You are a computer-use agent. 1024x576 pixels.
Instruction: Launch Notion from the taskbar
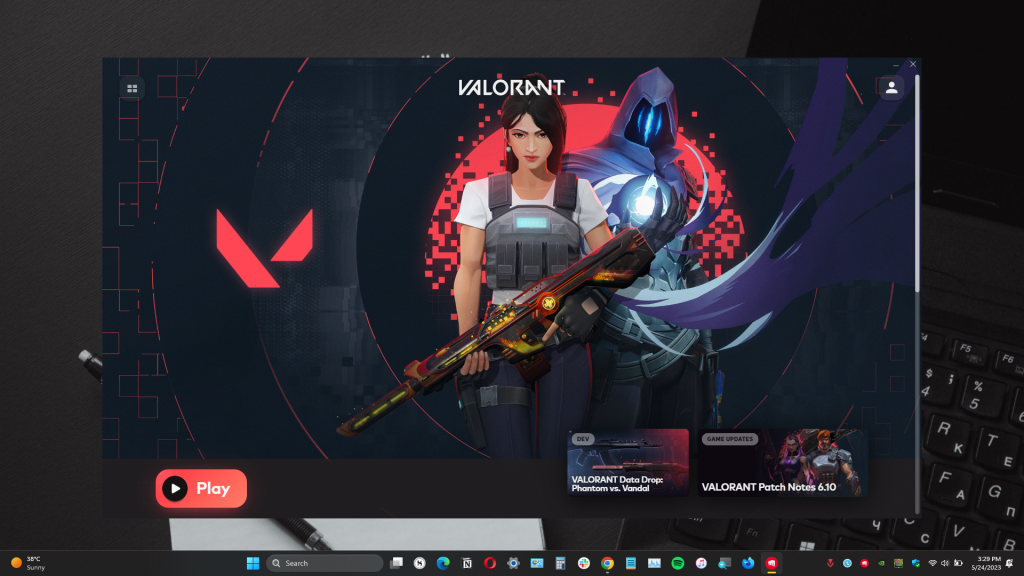(x=466, y=563)
